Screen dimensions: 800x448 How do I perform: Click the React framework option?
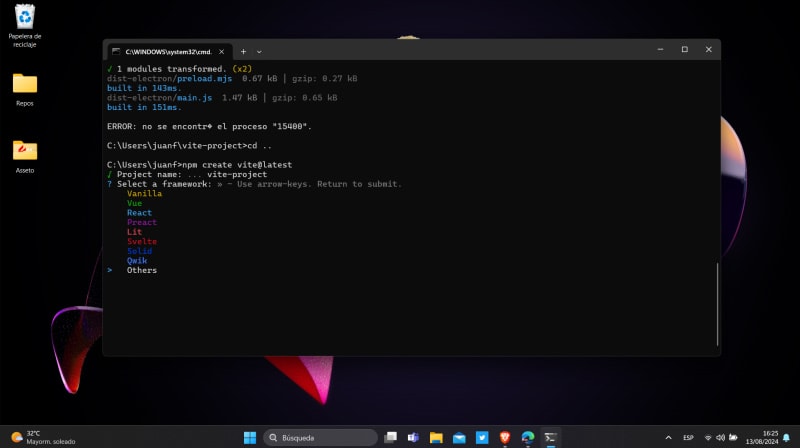click(x=139, y=213)
